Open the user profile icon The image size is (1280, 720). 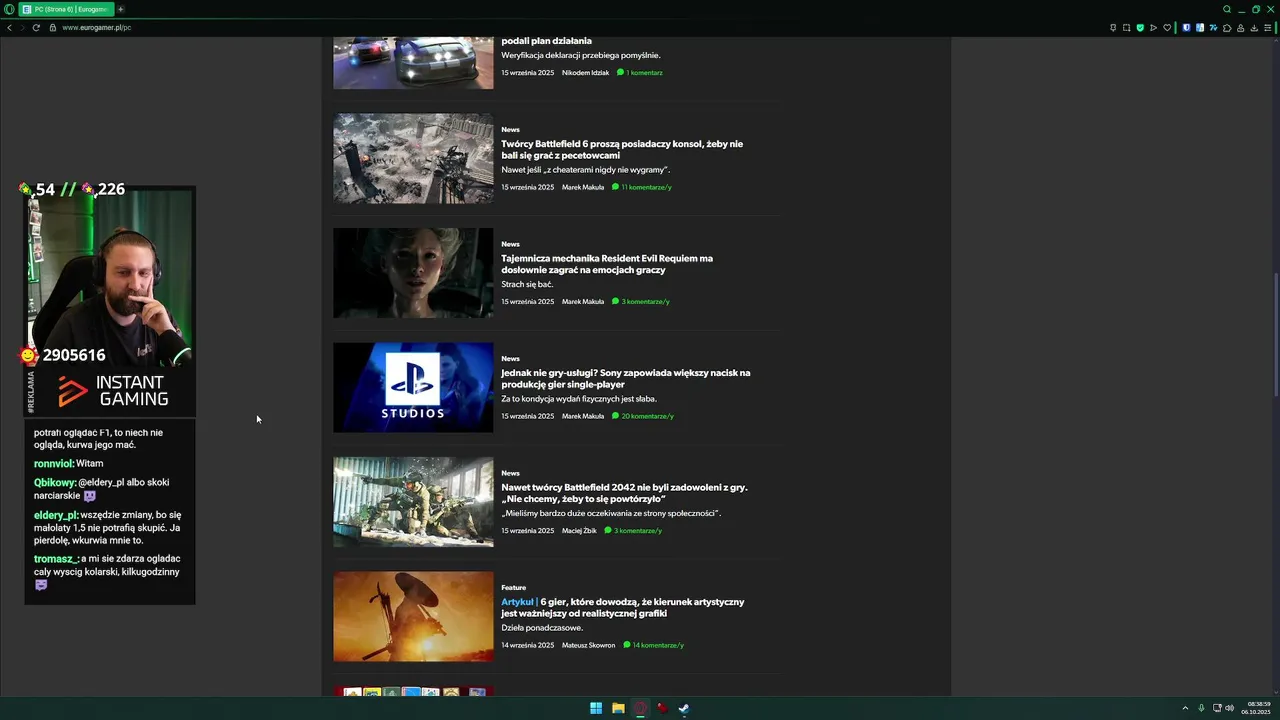1241,27
